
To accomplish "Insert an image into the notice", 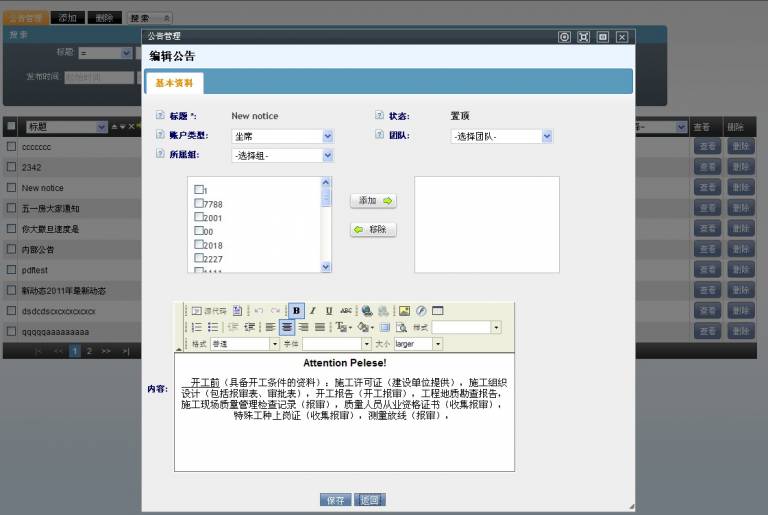I will point(405,311).
